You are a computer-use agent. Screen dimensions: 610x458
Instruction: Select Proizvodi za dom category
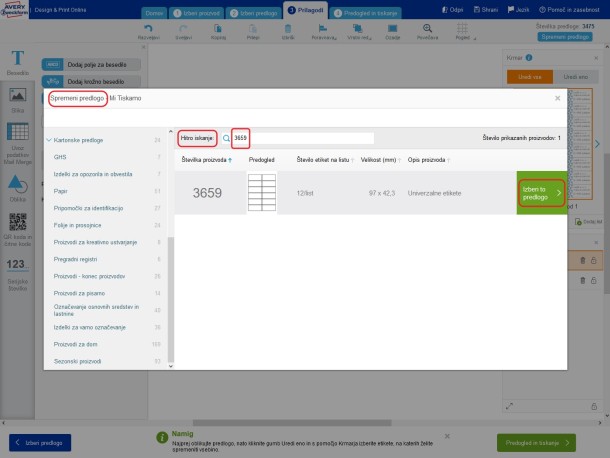coord(75,344)
